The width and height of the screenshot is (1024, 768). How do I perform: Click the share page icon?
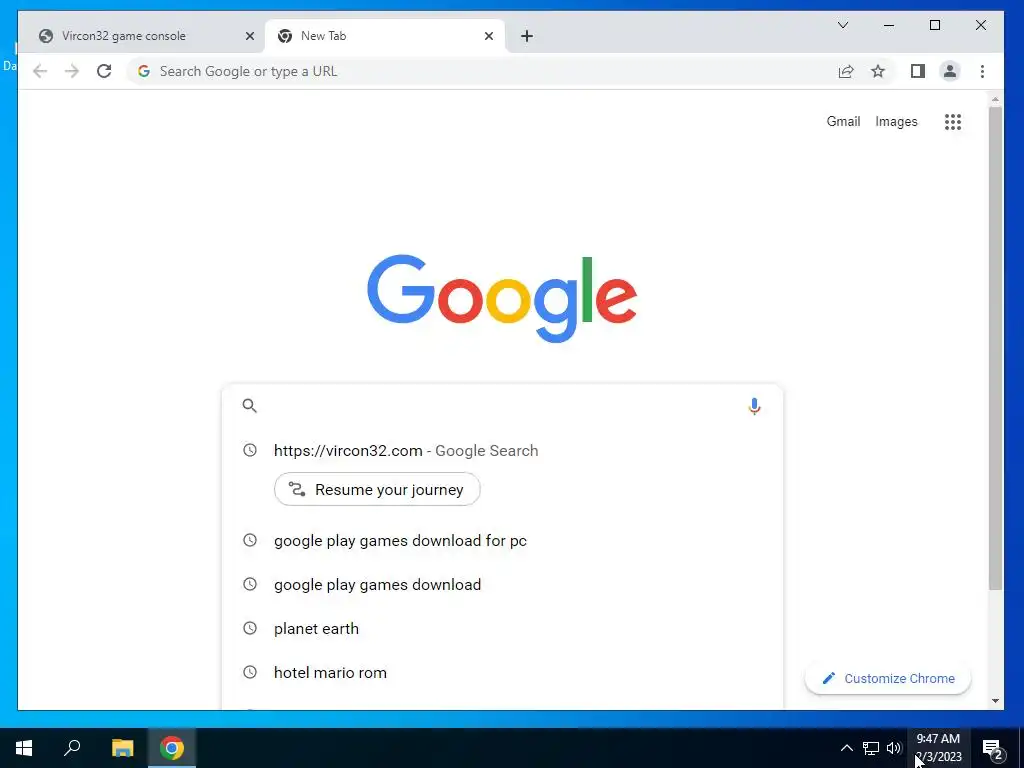click(x=846, y=71)
